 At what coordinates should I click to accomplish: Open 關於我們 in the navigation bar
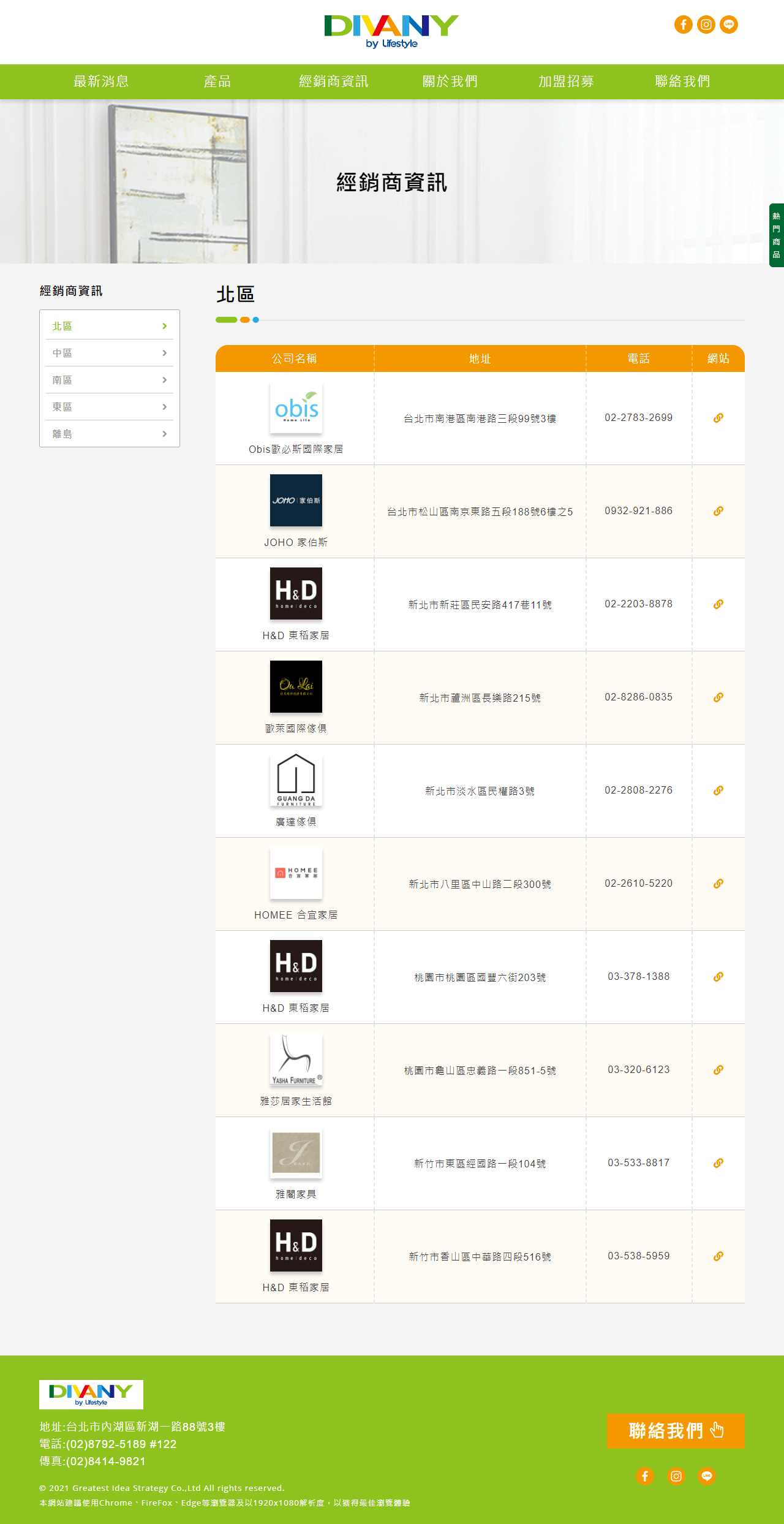tap(450, 82)
